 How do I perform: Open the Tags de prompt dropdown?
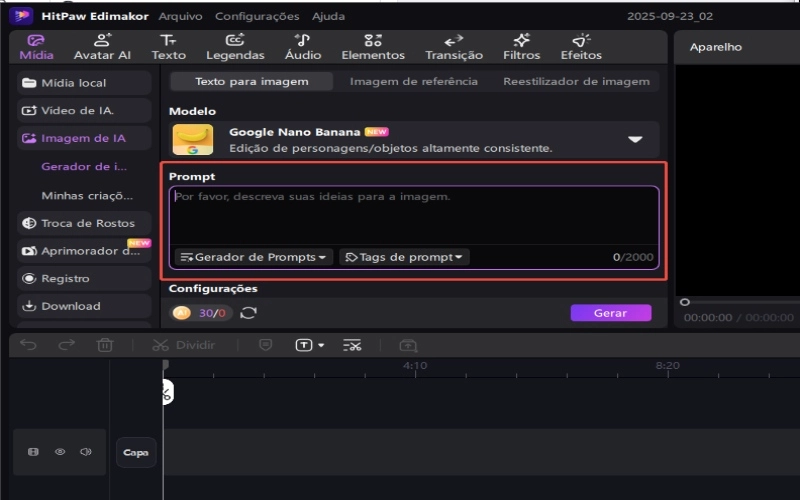404,257
